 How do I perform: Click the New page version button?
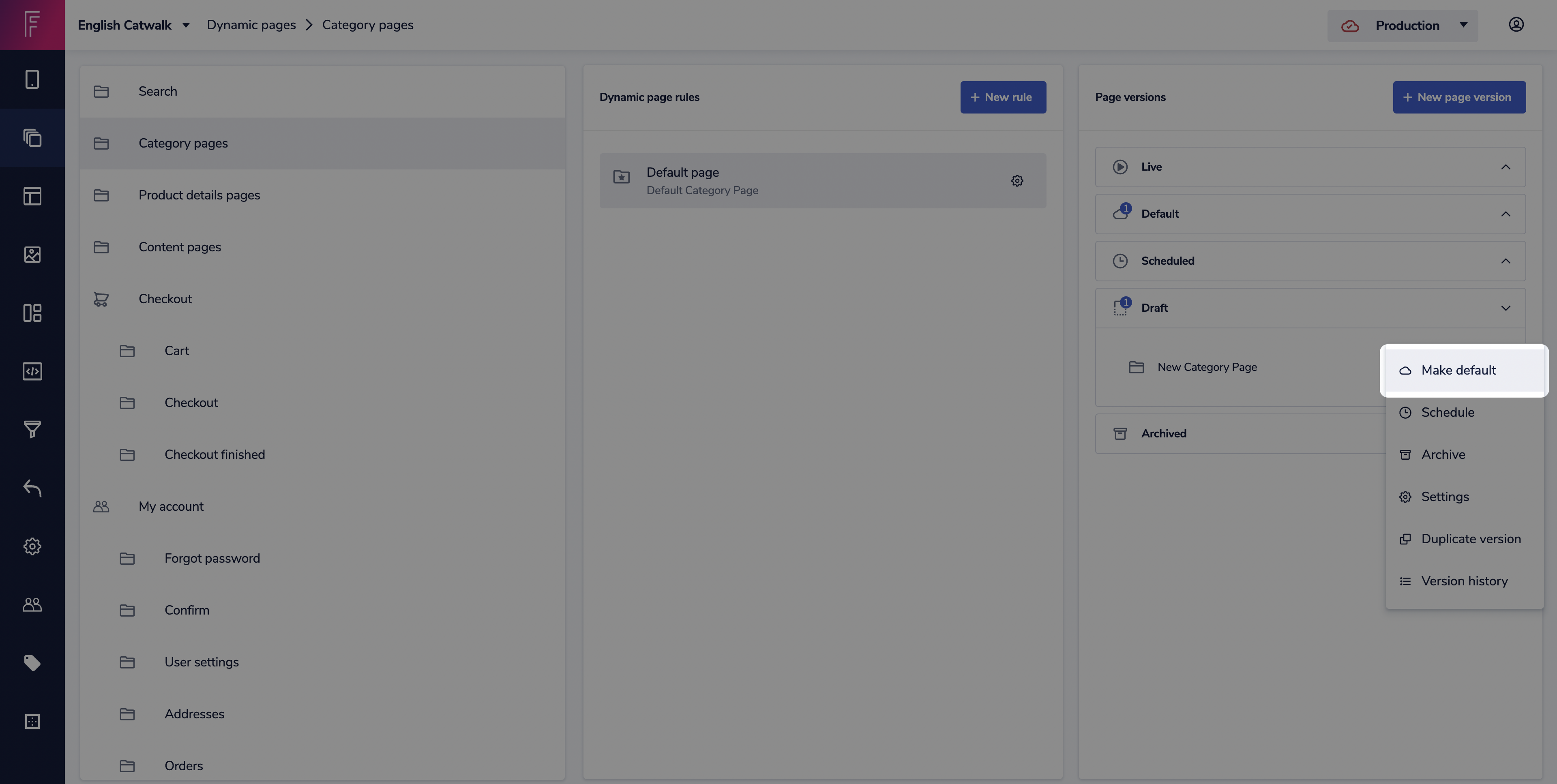pos(1459,97)
